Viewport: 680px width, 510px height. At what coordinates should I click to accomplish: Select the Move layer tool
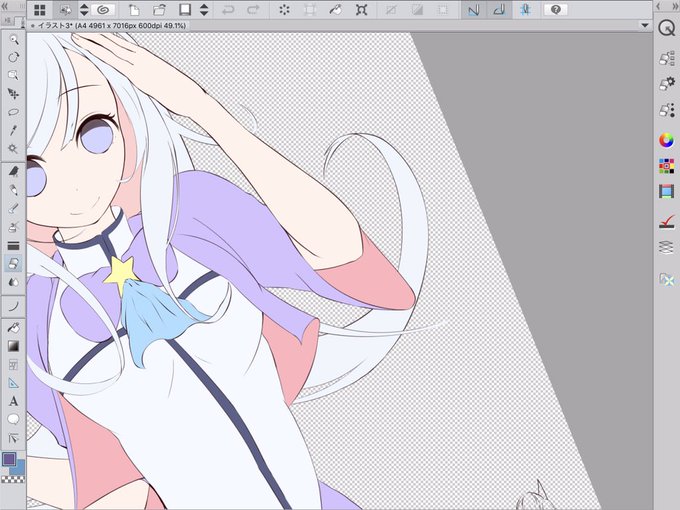14,94
